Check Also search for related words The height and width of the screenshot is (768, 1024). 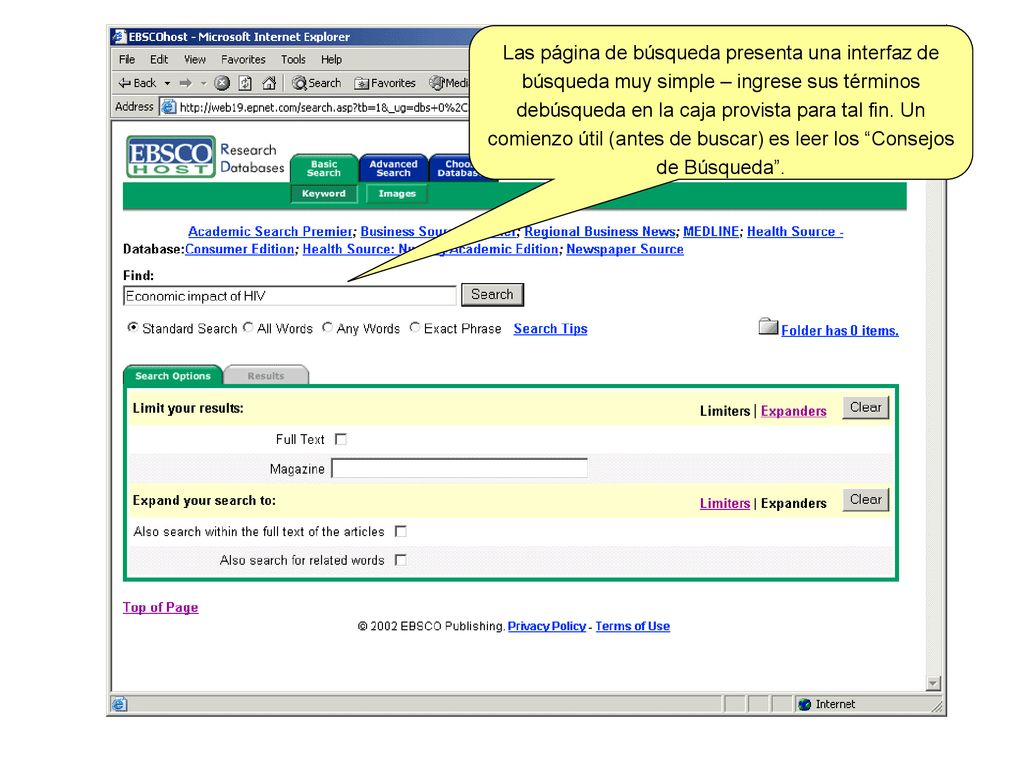400,560
